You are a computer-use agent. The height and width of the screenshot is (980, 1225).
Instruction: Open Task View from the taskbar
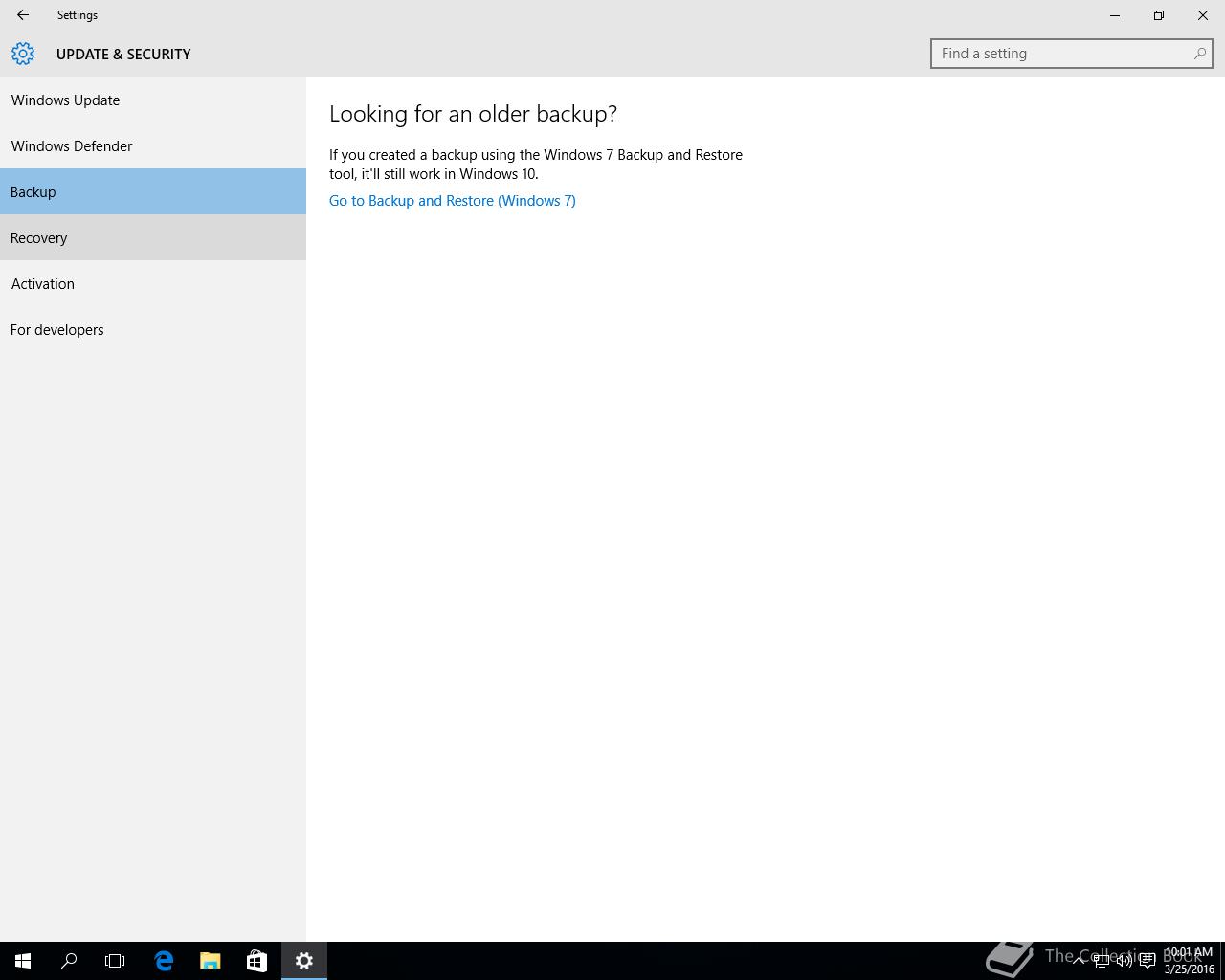115,961
